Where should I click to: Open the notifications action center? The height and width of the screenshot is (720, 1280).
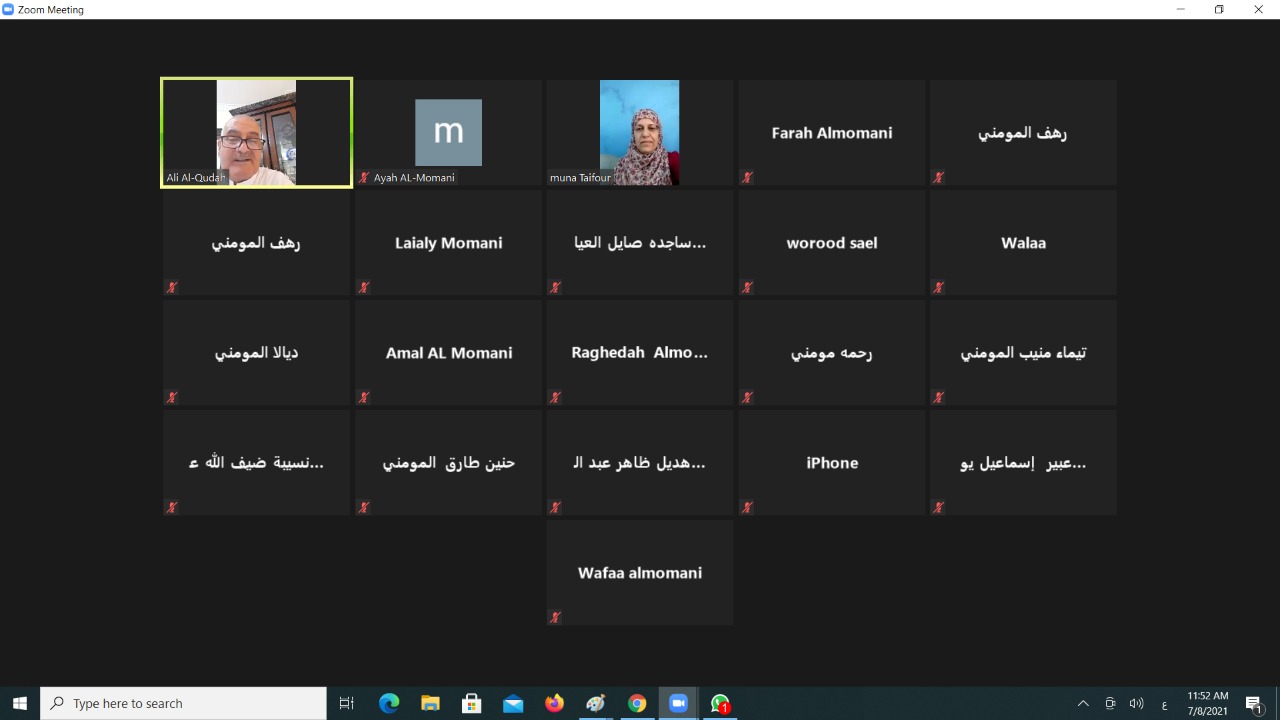pos(1255,704)
